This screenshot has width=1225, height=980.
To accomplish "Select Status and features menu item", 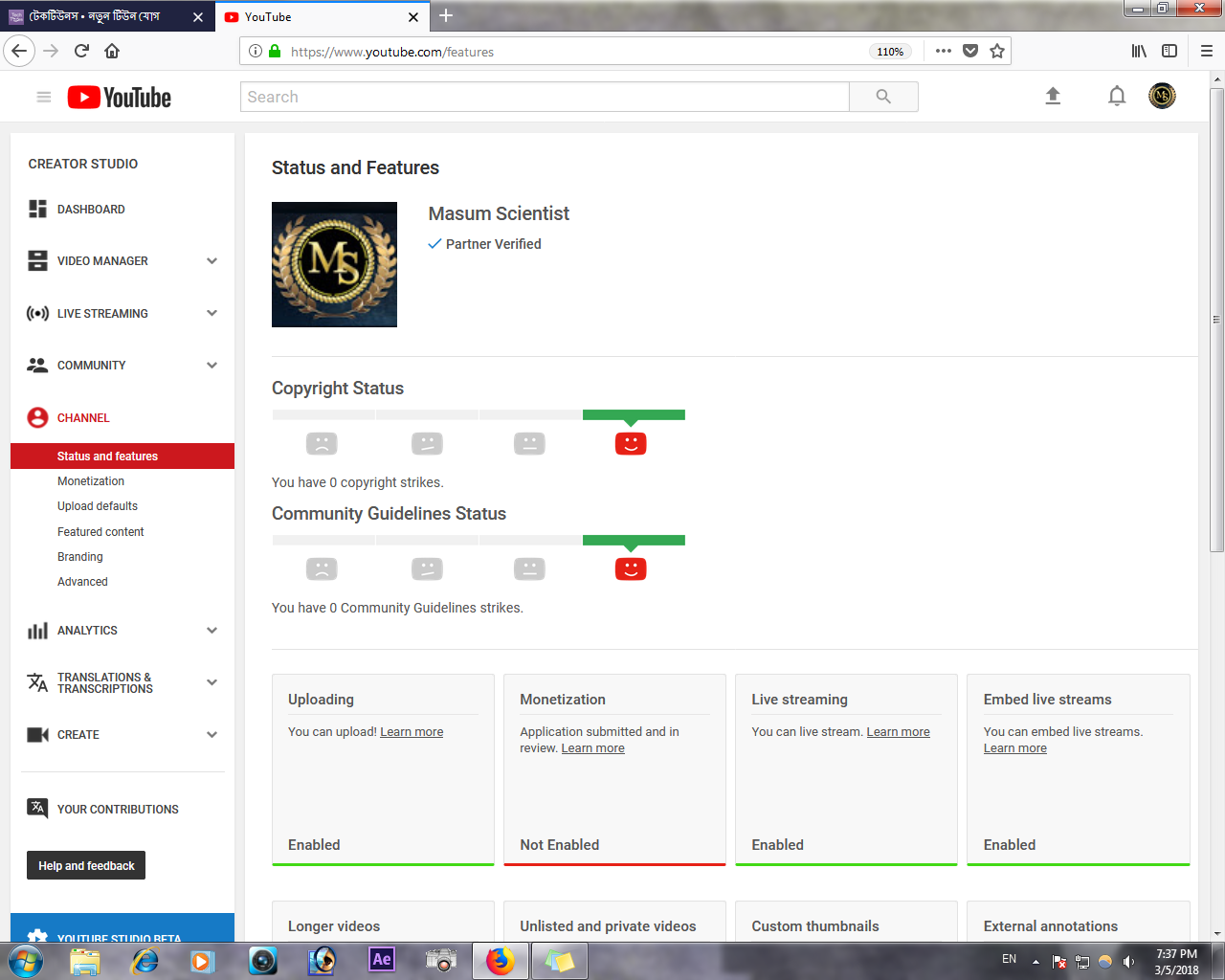I will (x=122, y=457).
